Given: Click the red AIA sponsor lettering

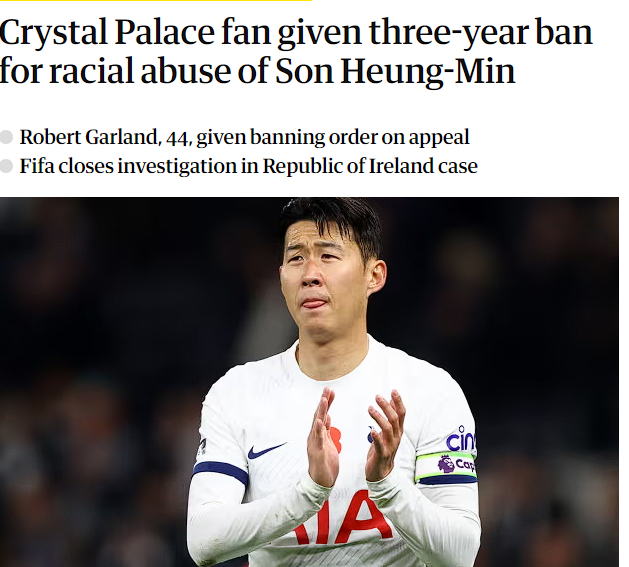Looking at the screenshot, I should 343,520.
